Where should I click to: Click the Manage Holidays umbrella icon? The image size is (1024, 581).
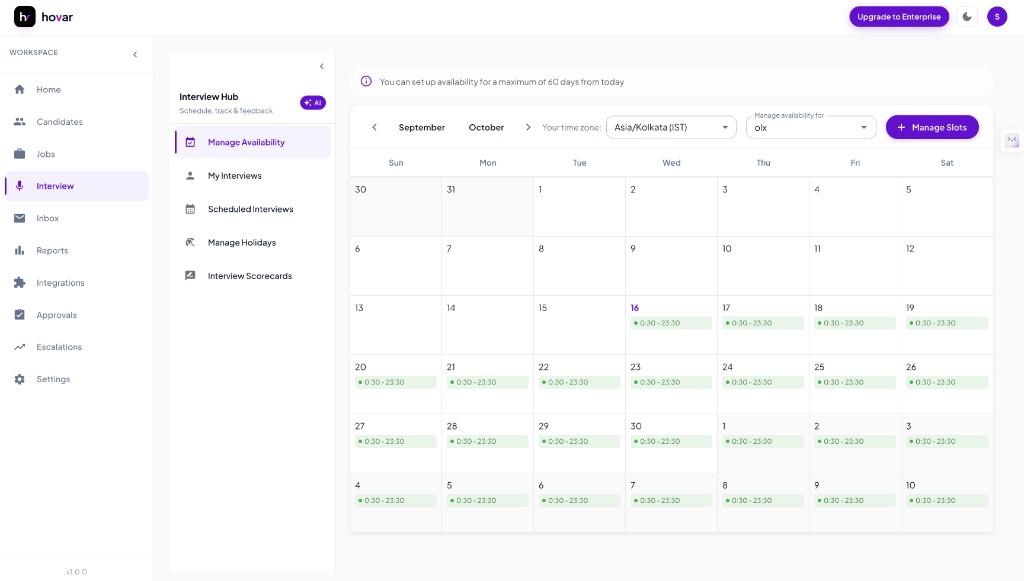[190, 242]
